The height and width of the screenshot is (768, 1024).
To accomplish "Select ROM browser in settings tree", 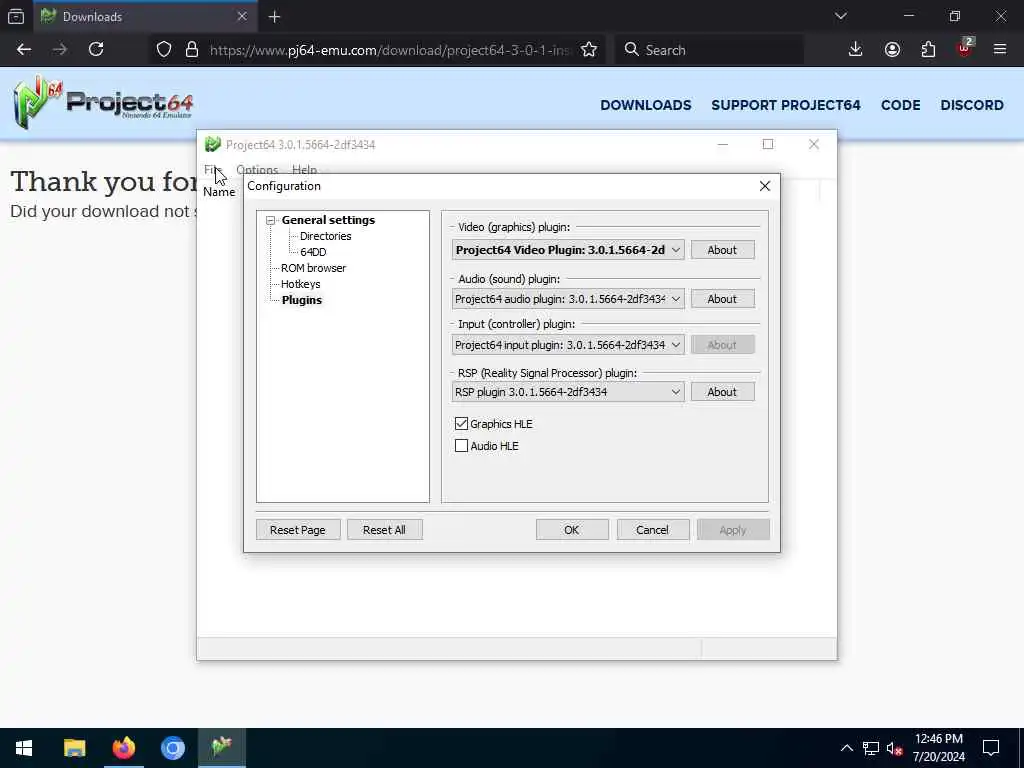I will point(313,268).
